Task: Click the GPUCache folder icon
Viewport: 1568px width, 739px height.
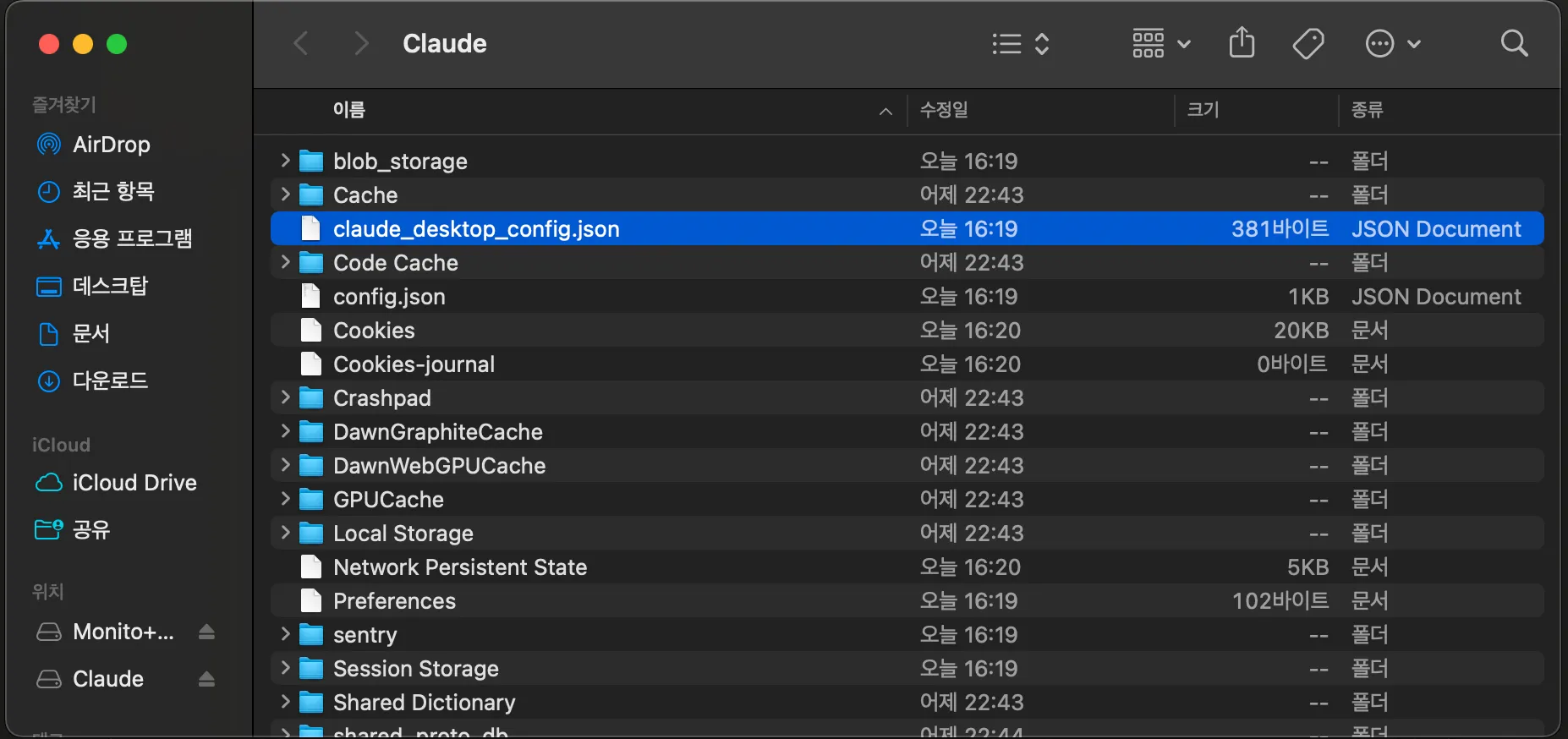Action: pos(311,500)
